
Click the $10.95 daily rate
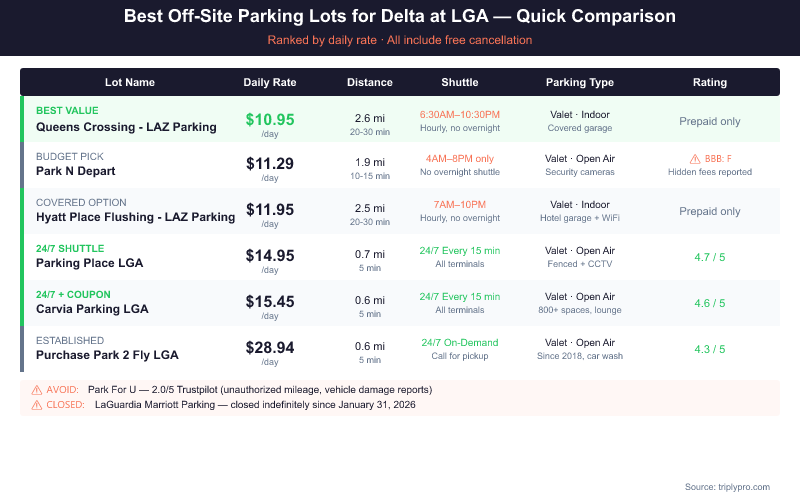click(270, 119)
